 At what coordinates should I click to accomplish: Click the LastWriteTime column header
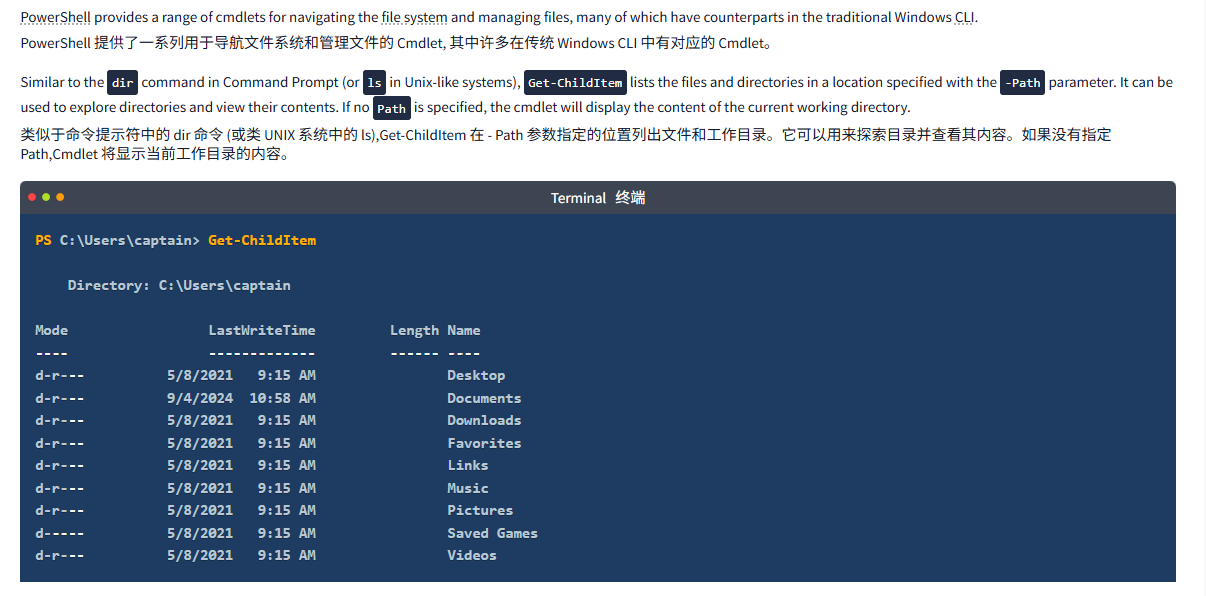click(262, 330)
